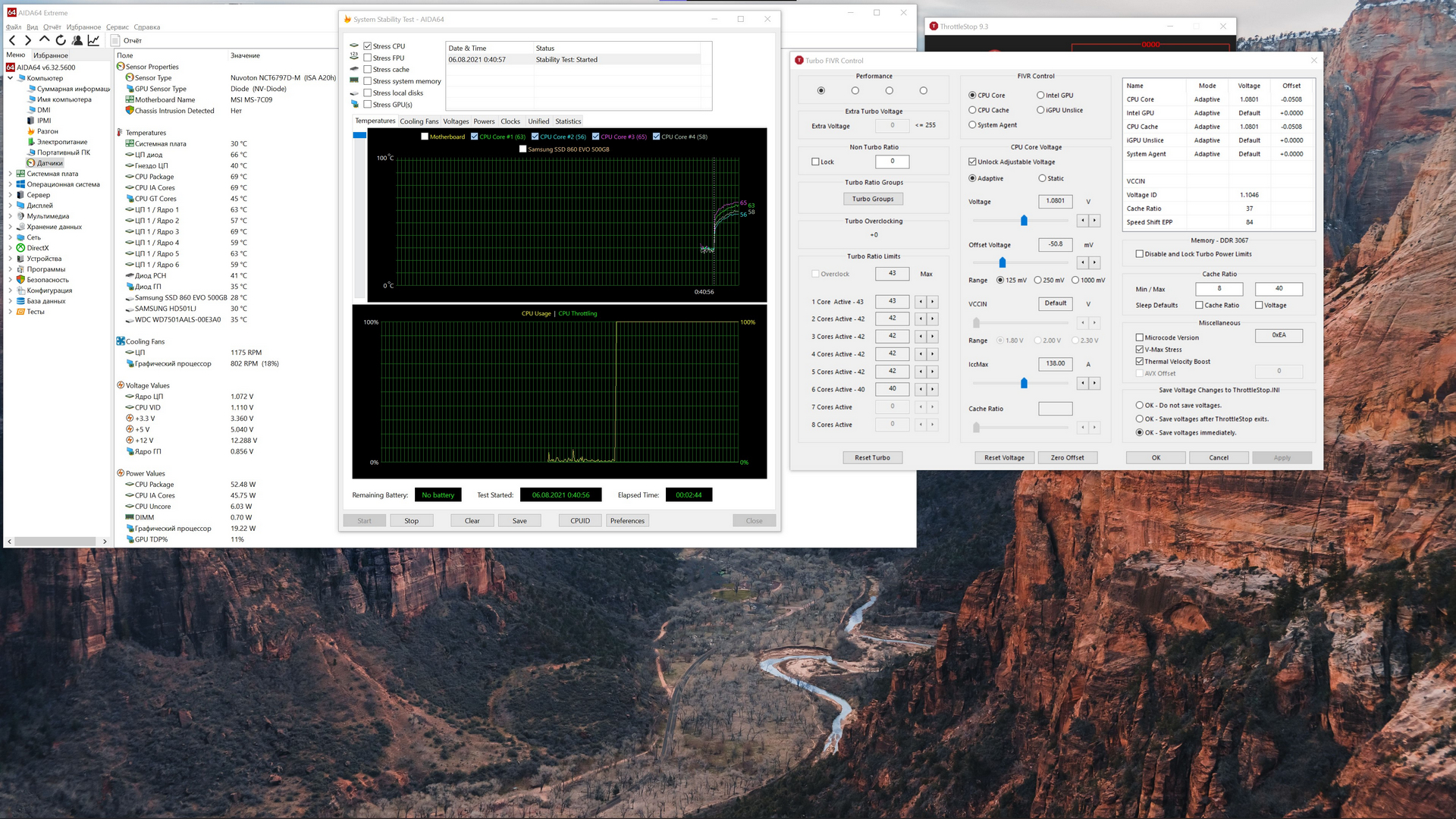The image size is (1456, 819).
Task: Toggle Thermal Velocity Boost checkbox
Action: click(1139, 362)
